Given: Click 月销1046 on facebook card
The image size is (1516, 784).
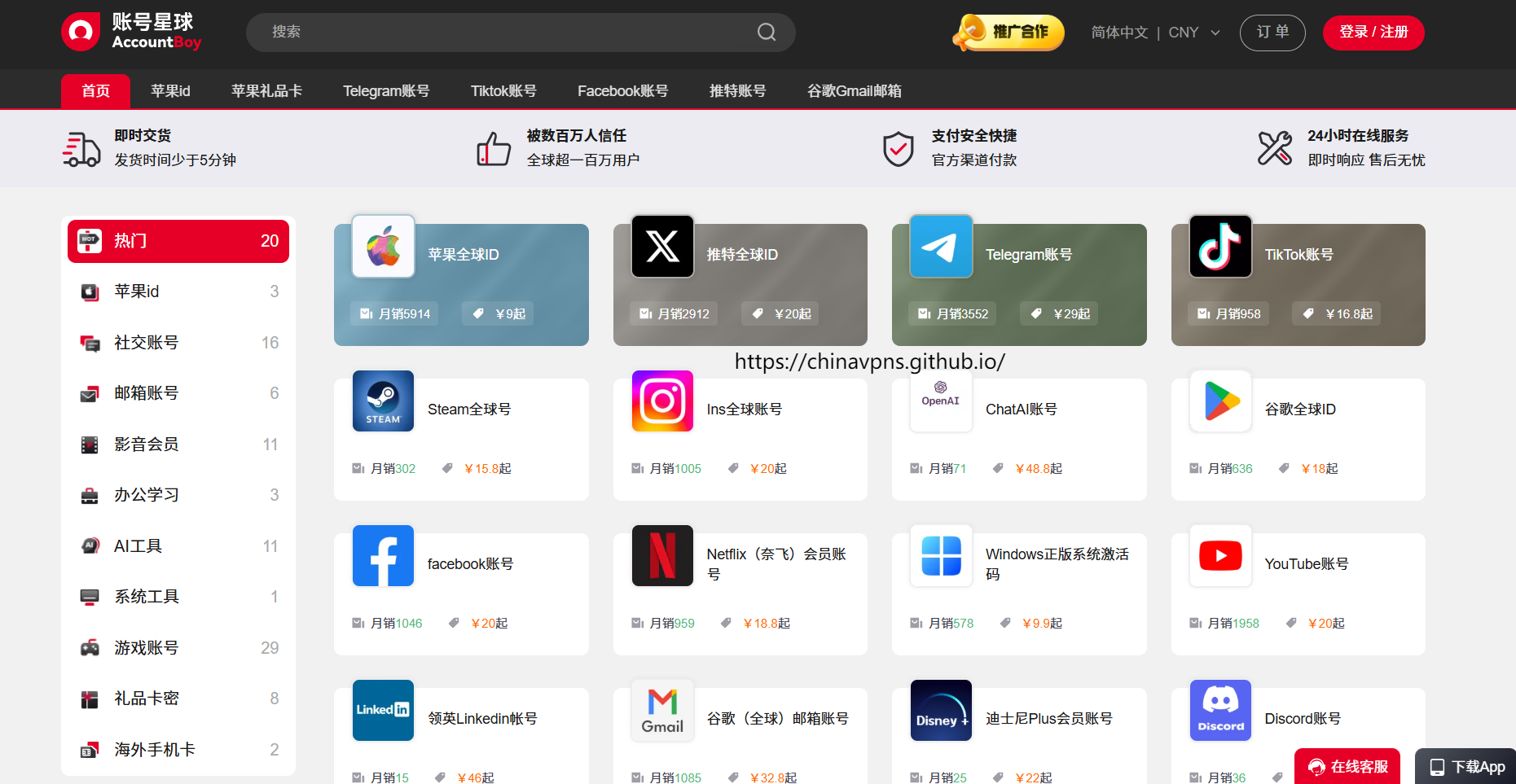Looking at the screenshot, I should [x=387, y=624].
